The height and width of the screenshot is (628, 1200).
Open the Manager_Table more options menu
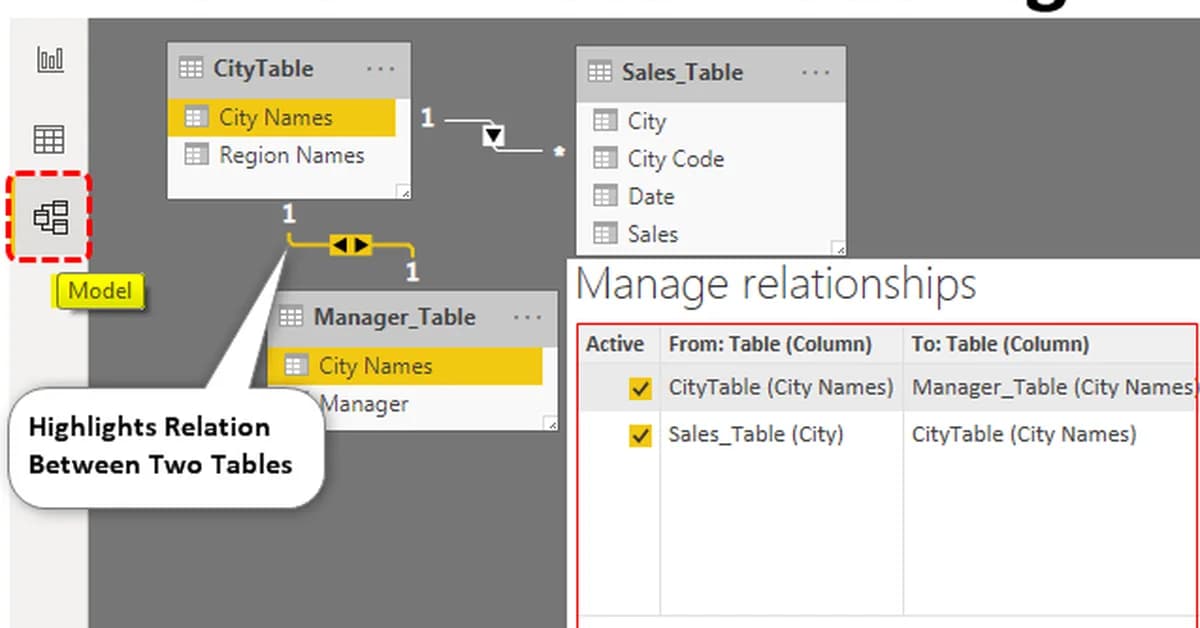527,317
